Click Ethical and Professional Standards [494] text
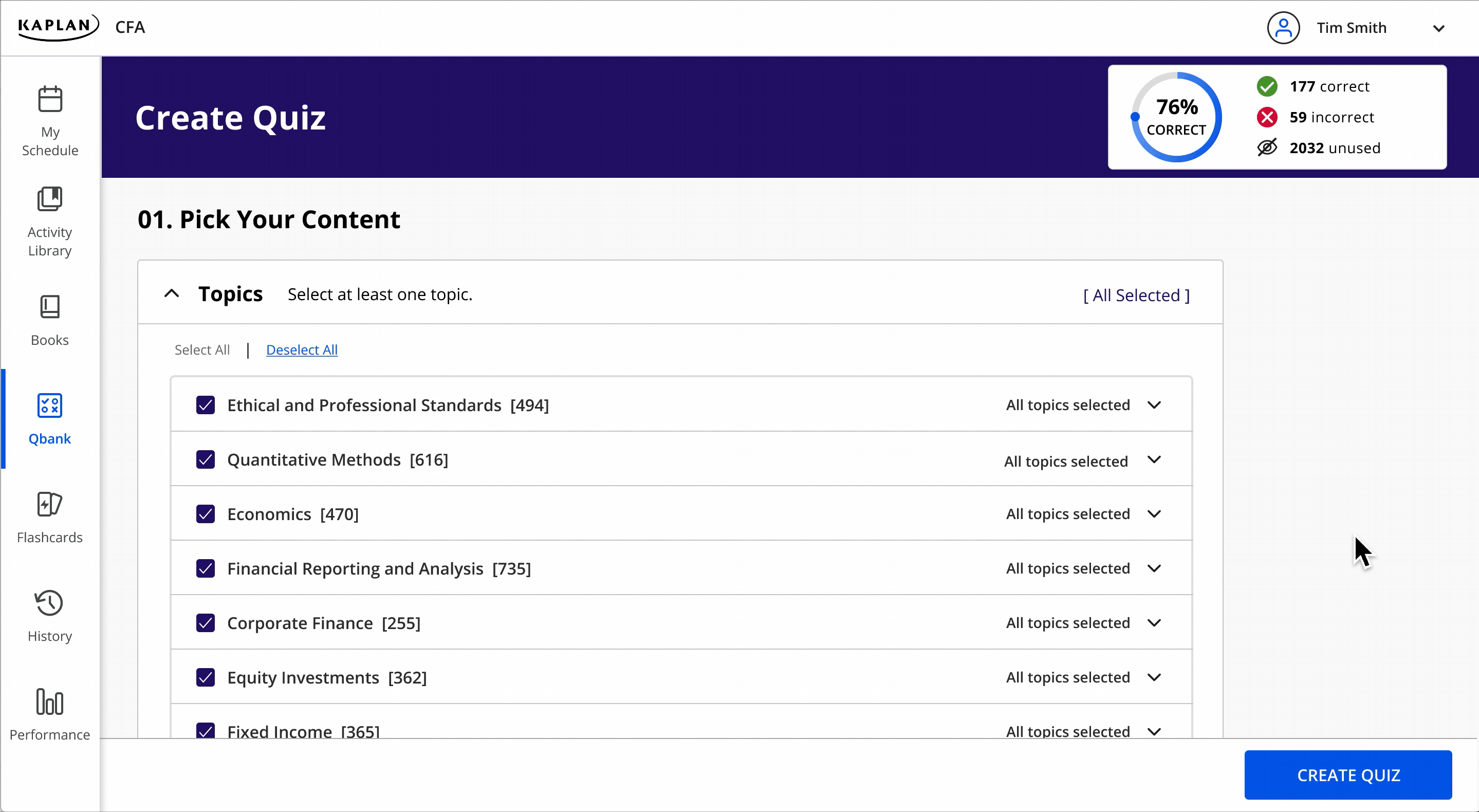The image size is (1479, 812). click(388, 405)
